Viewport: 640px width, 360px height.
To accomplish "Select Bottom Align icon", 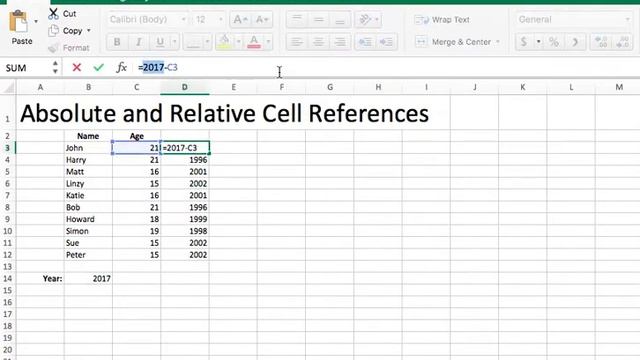I will 340,19.
